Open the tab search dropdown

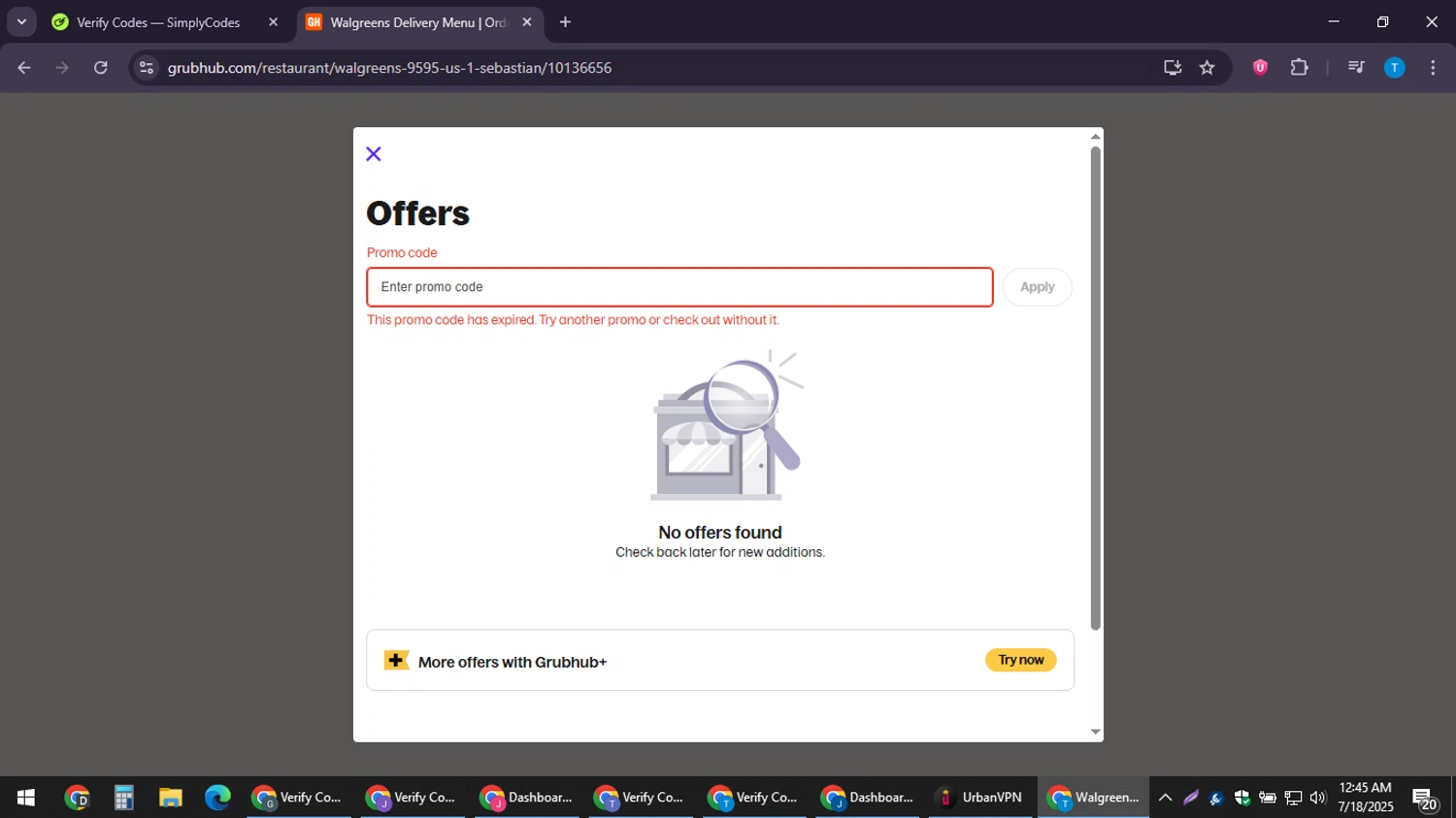point(21,22)
